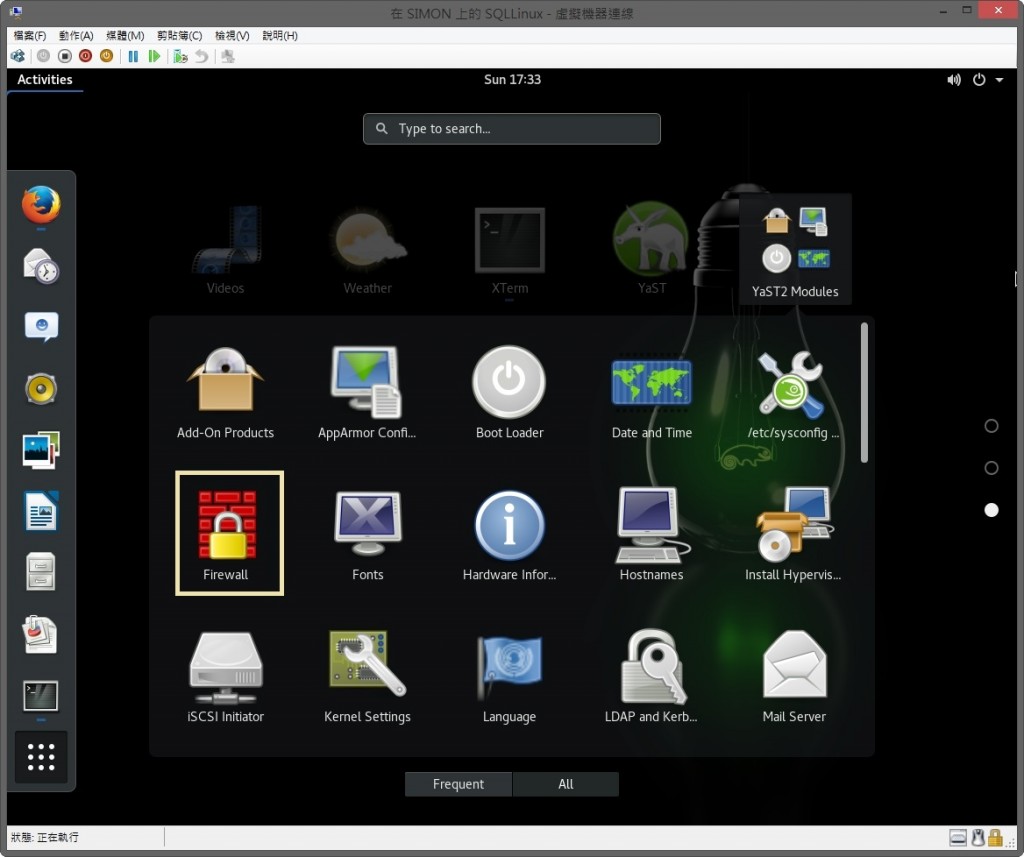Open the 檔案(F) menu
The width and height of the screenshot is (1024, 857).
(29, 35)
